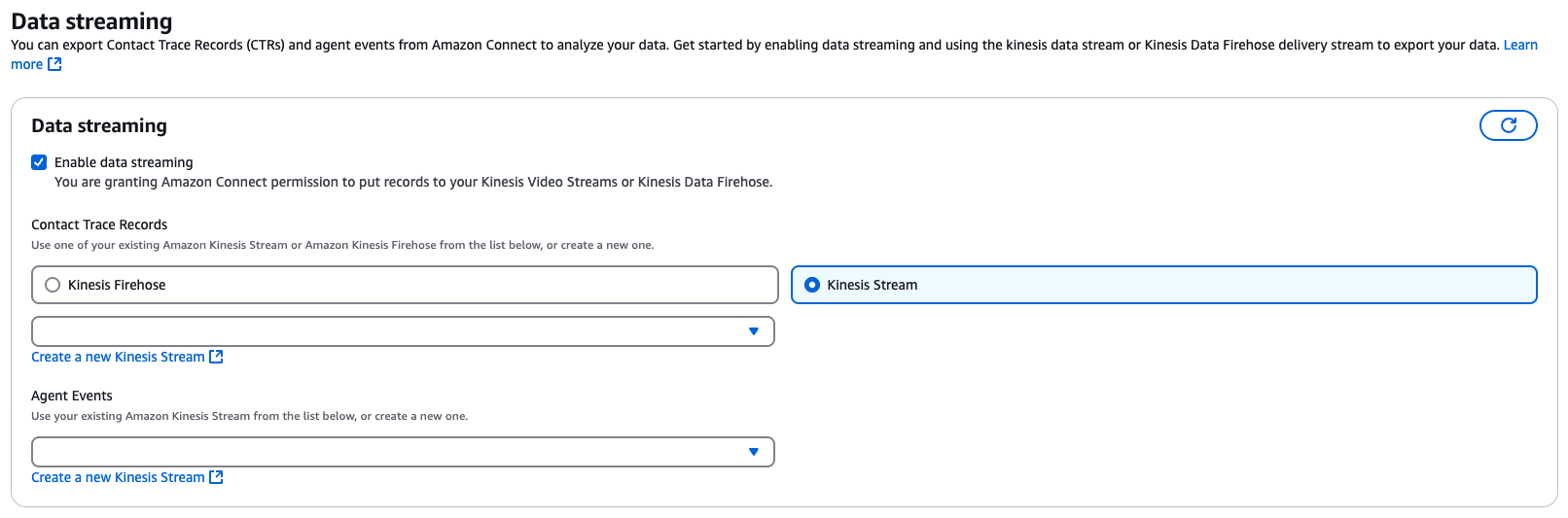Click "Create a new Kinesis Stream" under Contact Trace Records
The image size is (1568, 518).
pos(118,357)
